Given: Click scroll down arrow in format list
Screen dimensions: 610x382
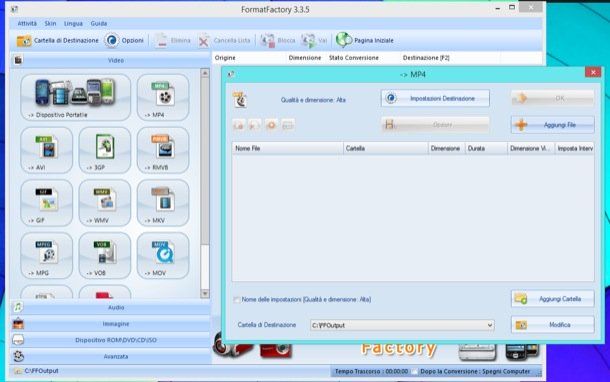Looking at the screenshot, I should pos(205,293).
